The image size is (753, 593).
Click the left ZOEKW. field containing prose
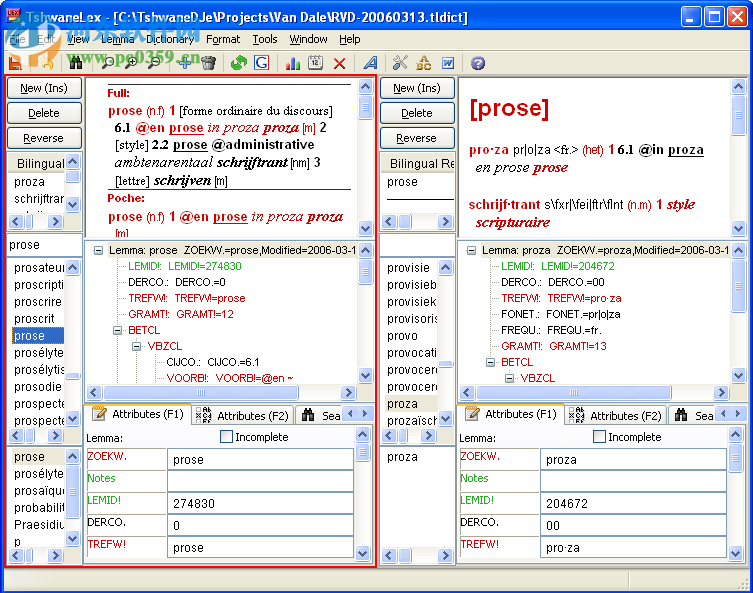point(260,459)
